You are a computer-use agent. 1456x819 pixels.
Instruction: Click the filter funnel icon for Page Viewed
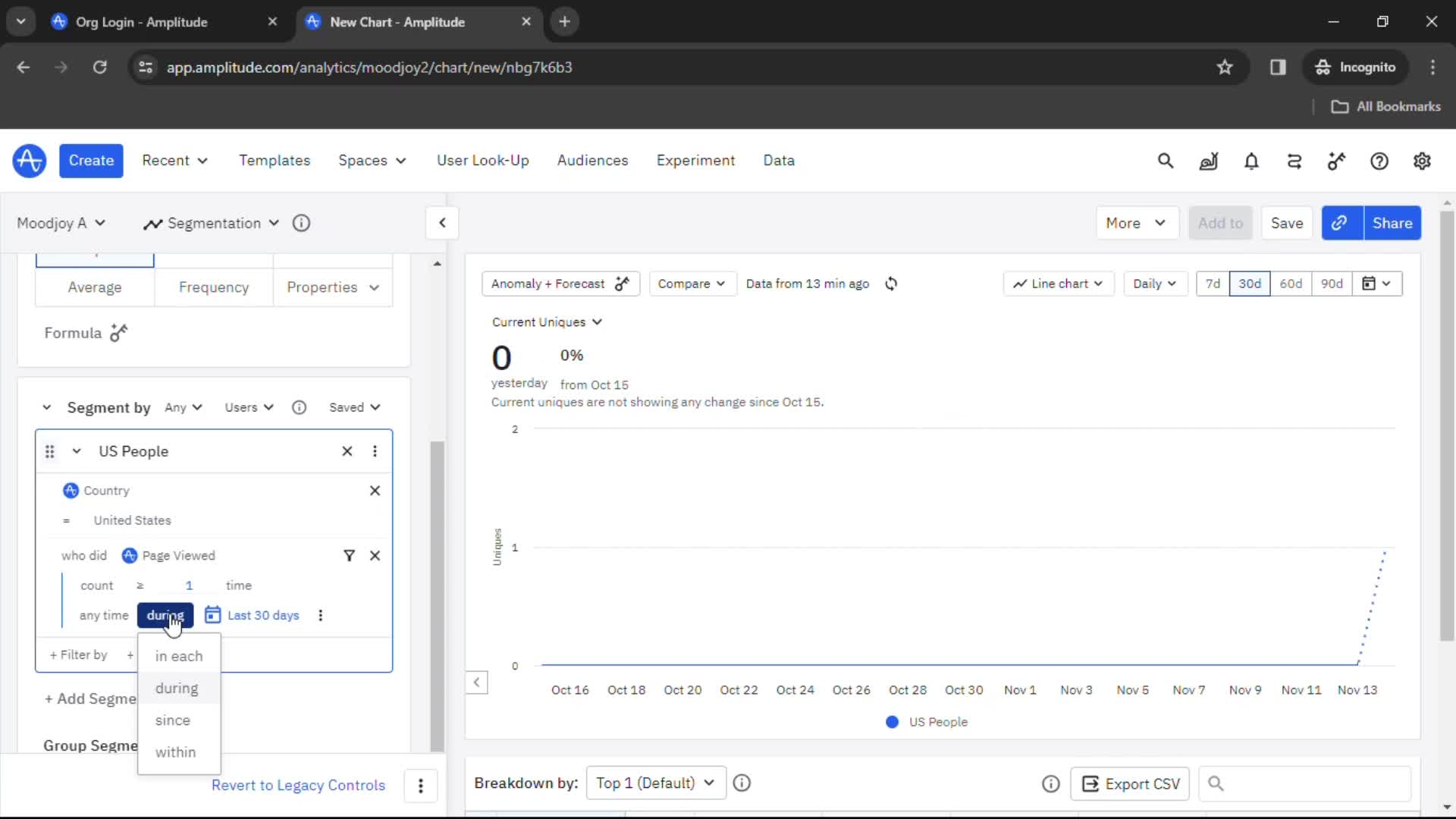tap(349, 556)
